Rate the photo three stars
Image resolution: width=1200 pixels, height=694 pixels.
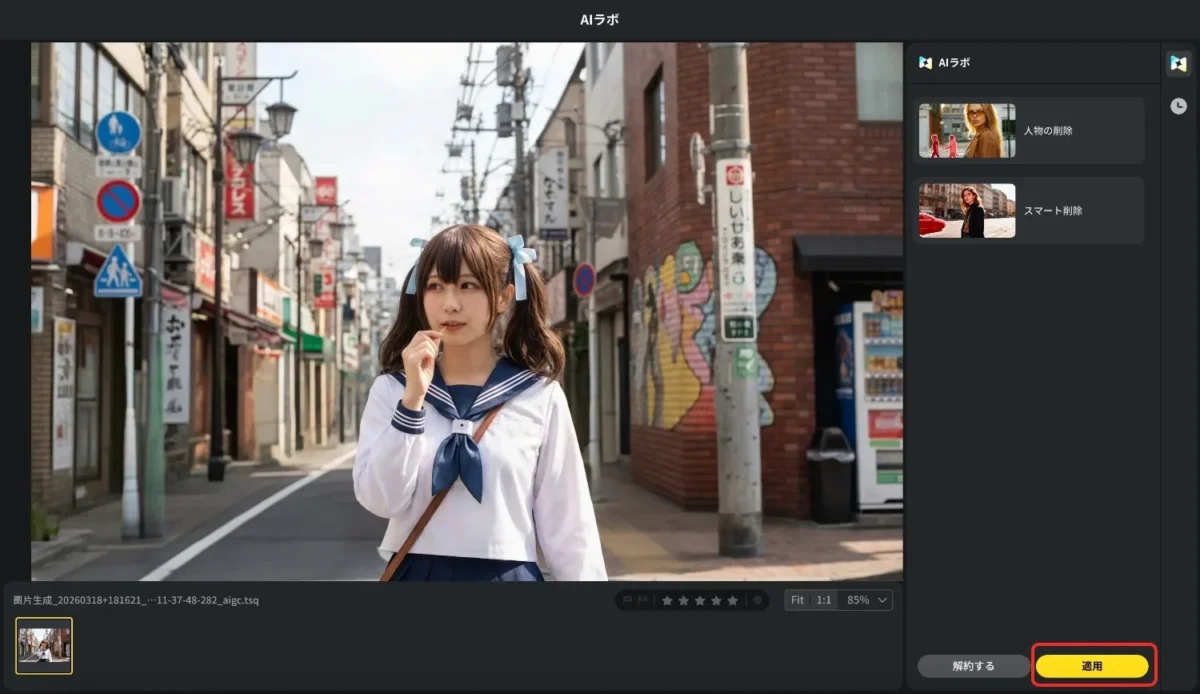pyautogui.click(x=700, y=600)
